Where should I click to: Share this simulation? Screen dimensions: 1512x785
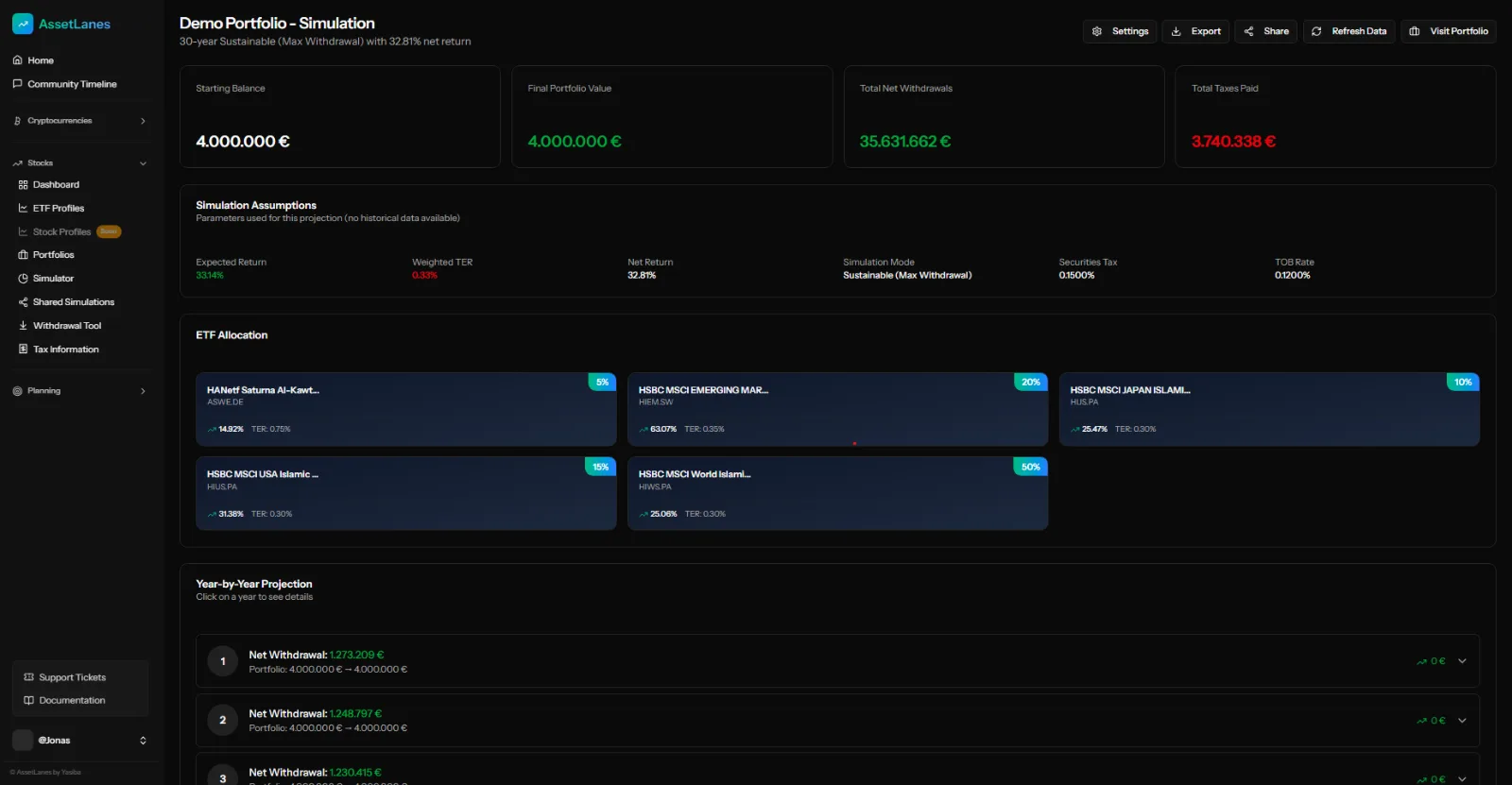pyautogui.click(x=1266, y=31)
